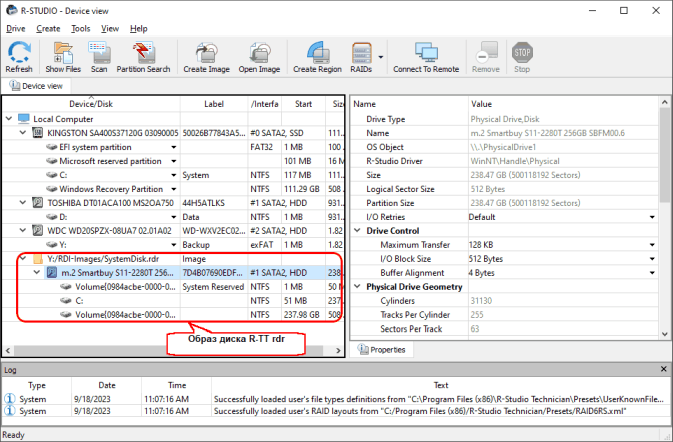Open dropdown for the Y: volume
The height and width of the screenshot is (442, 673).
pos(174,245)
